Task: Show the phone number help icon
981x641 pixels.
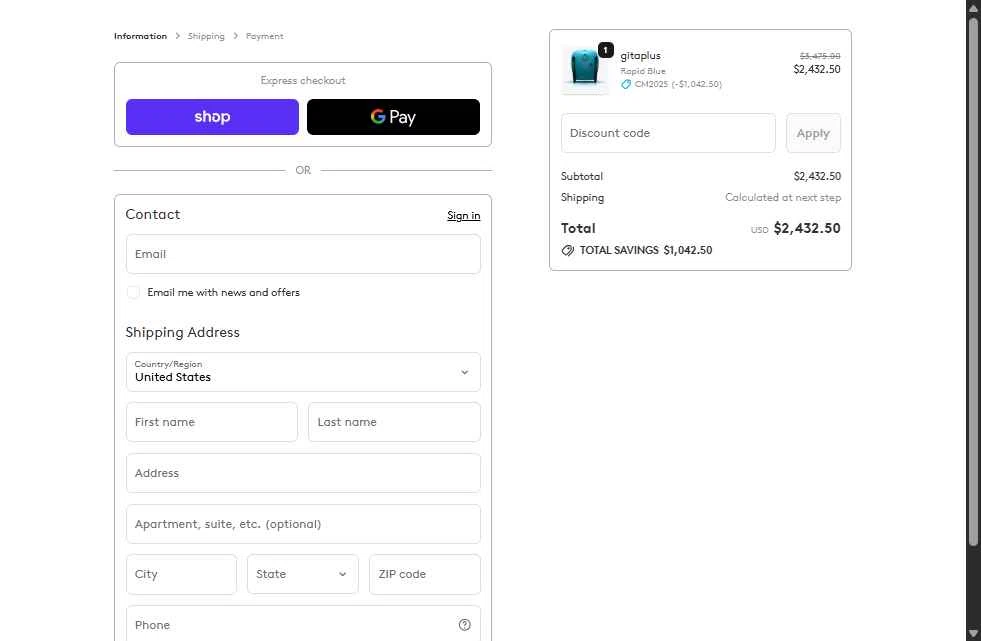Action: (x=464, y=625)
